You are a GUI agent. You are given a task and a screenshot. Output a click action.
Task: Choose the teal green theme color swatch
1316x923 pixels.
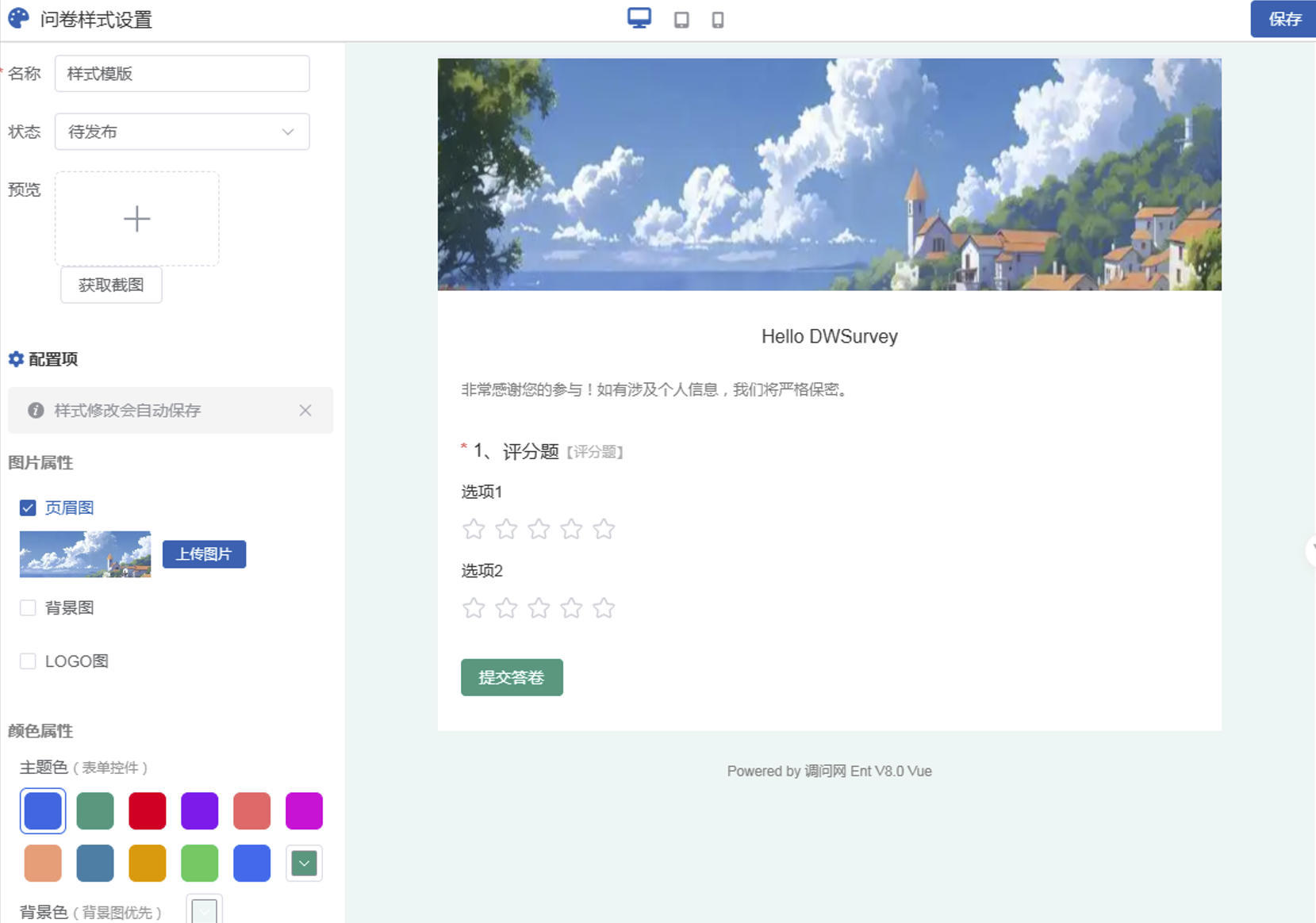coord(95,810)
